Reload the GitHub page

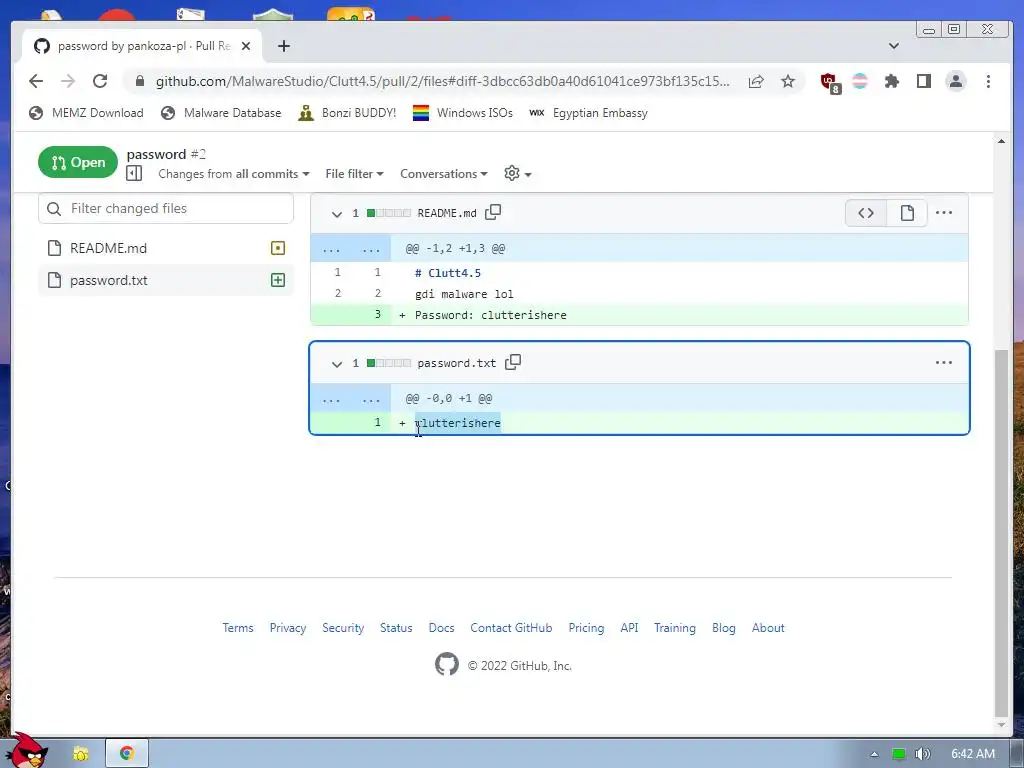[x=100, y=81]
